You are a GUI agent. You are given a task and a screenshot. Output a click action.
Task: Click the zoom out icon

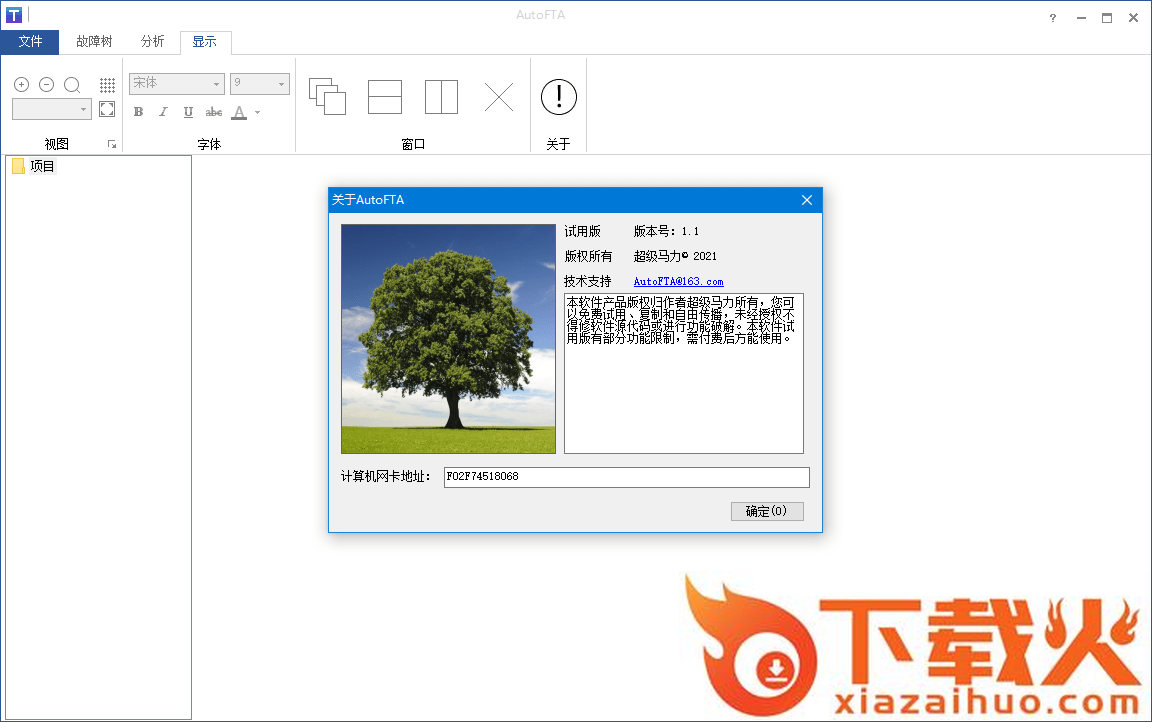[x=46, y=85]
